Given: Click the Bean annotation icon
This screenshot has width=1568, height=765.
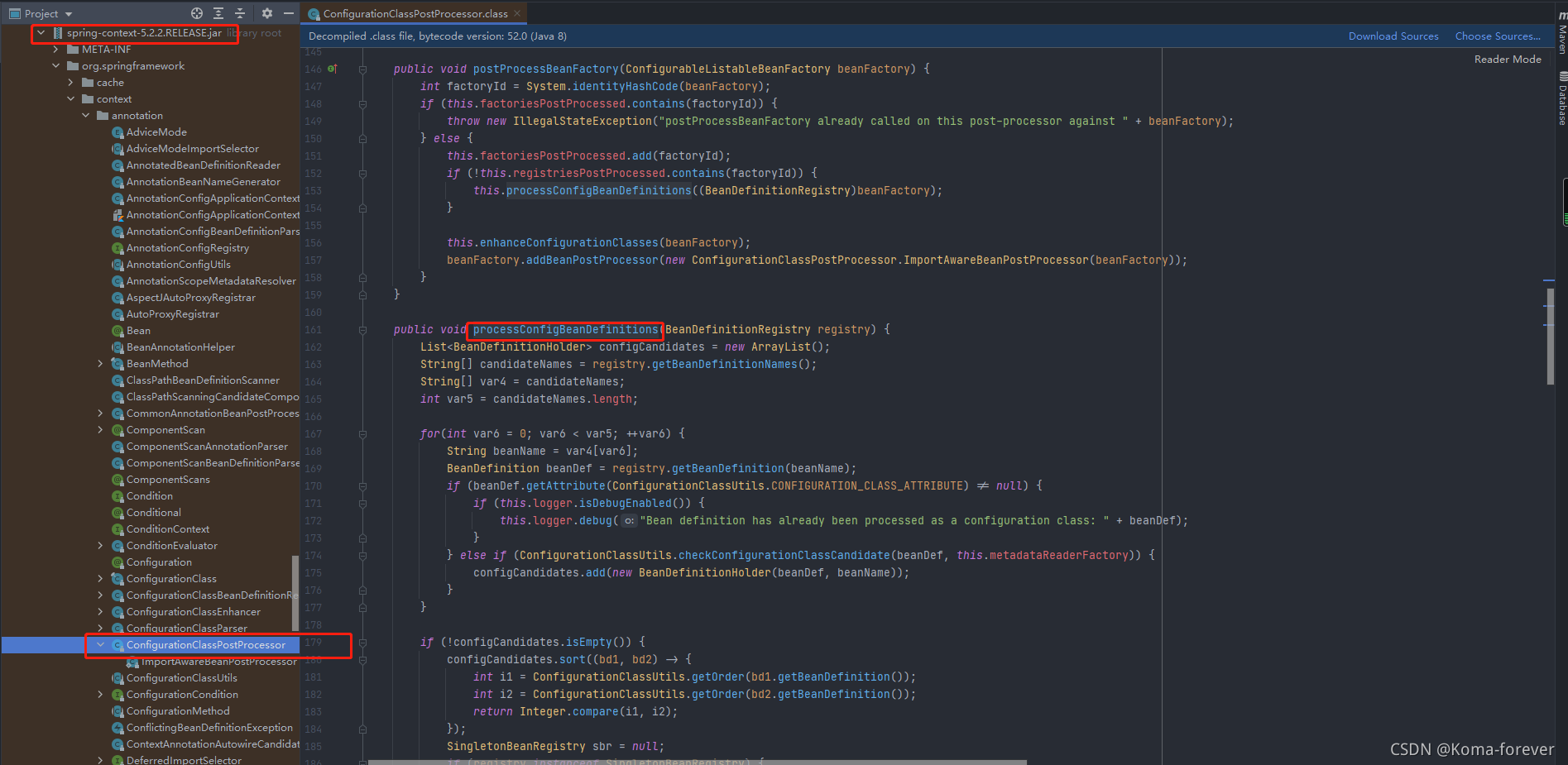Looking at the screenshot, I should pyautogui.click(x=118, y=331).
